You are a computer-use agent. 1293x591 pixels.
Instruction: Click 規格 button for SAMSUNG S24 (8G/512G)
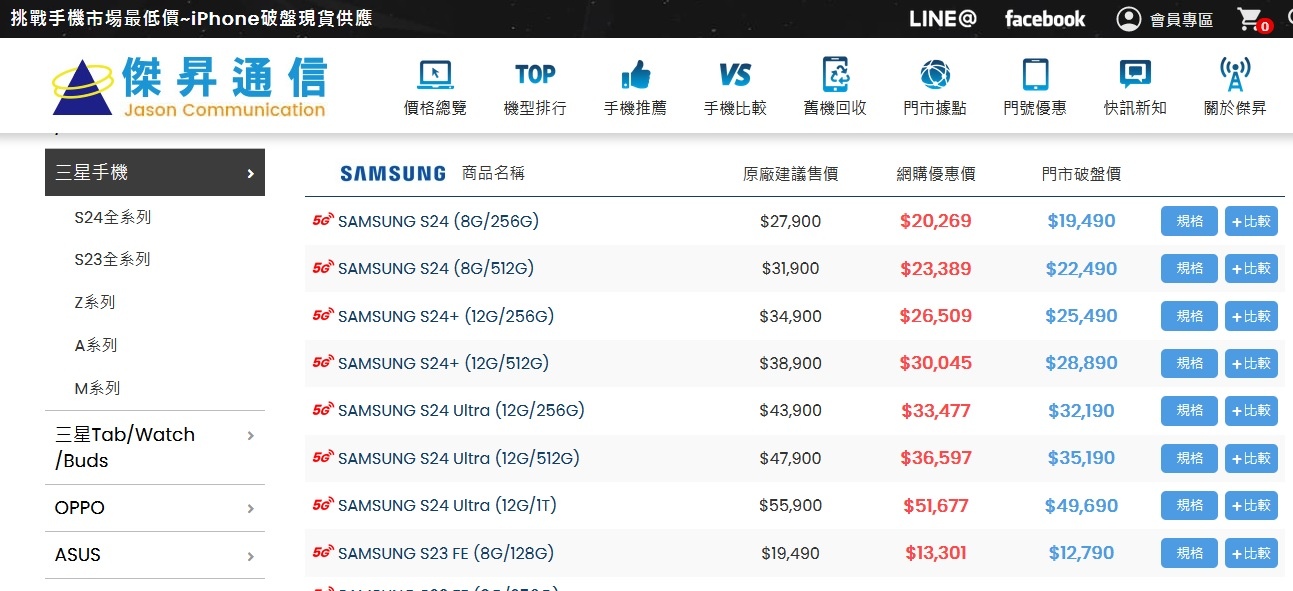coord(1189,268)
